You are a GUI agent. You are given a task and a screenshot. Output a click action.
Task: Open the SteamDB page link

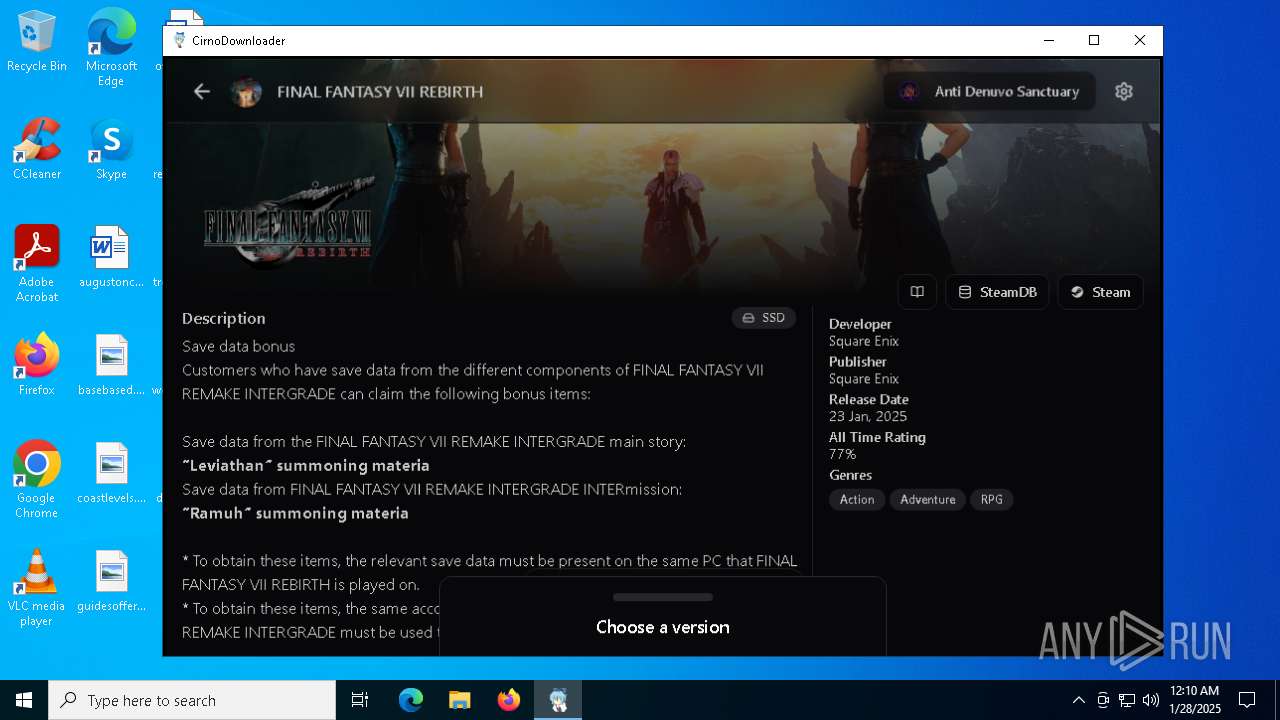click(x=997, y=292)
